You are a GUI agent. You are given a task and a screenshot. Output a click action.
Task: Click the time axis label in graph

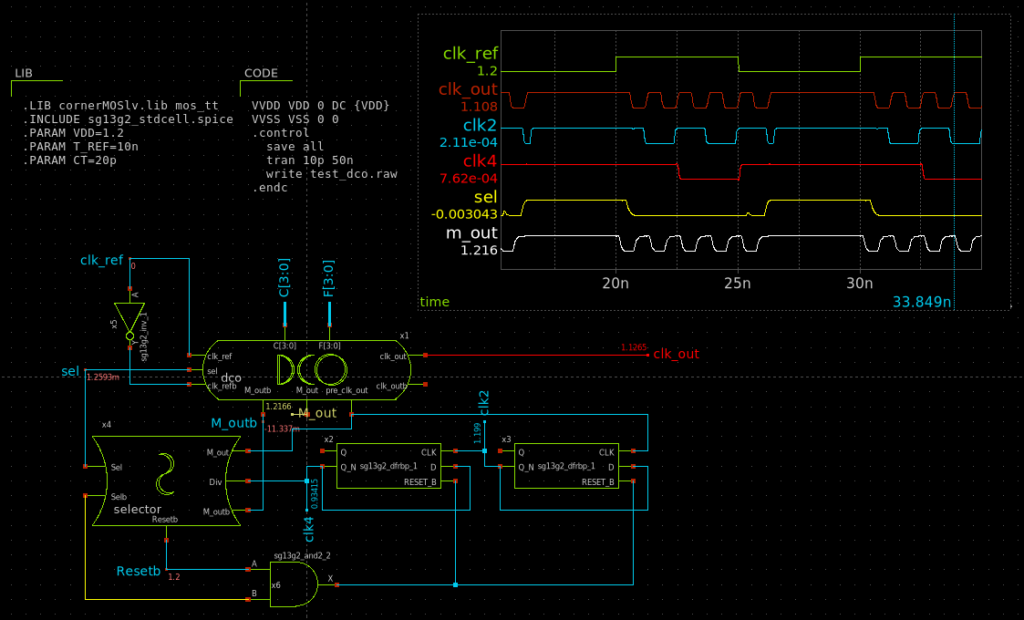tap(435, 301)
